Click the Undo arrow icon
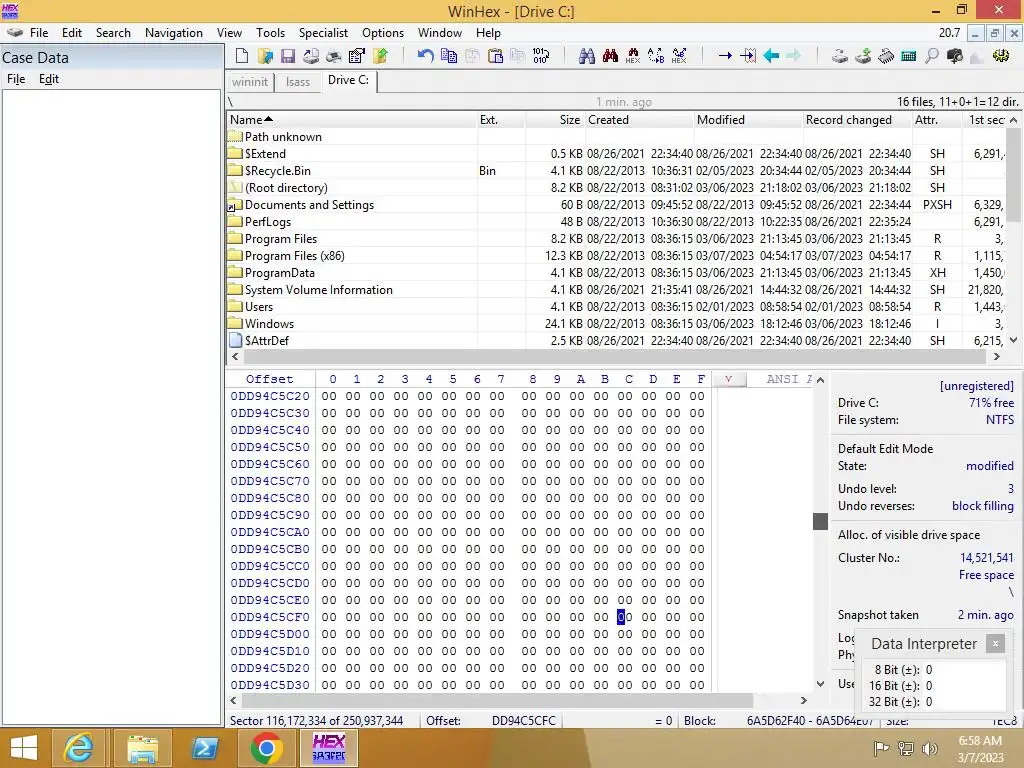The width and height of the screenshot is (1024, 768). point(425,56)
